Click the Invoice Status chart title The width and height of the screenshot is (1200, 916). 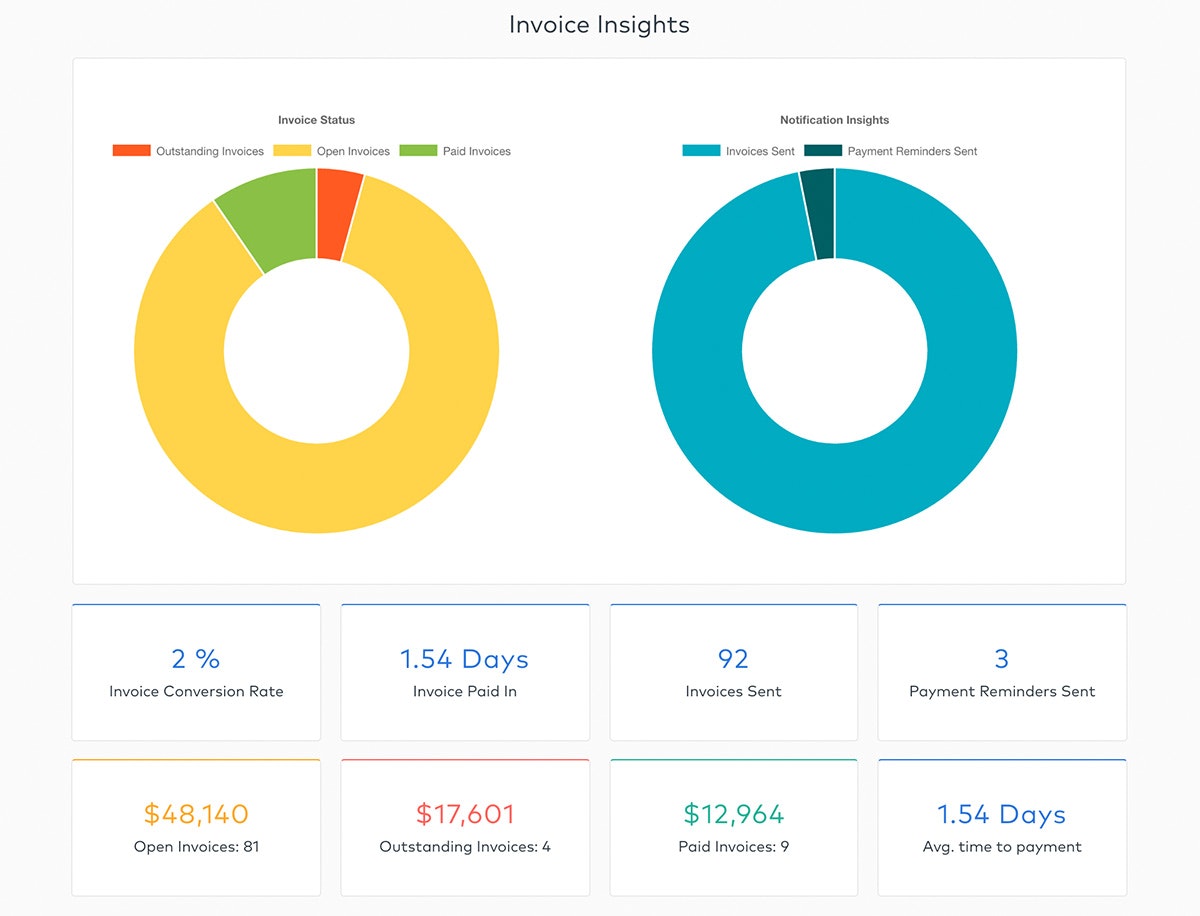tap(317, 120)
